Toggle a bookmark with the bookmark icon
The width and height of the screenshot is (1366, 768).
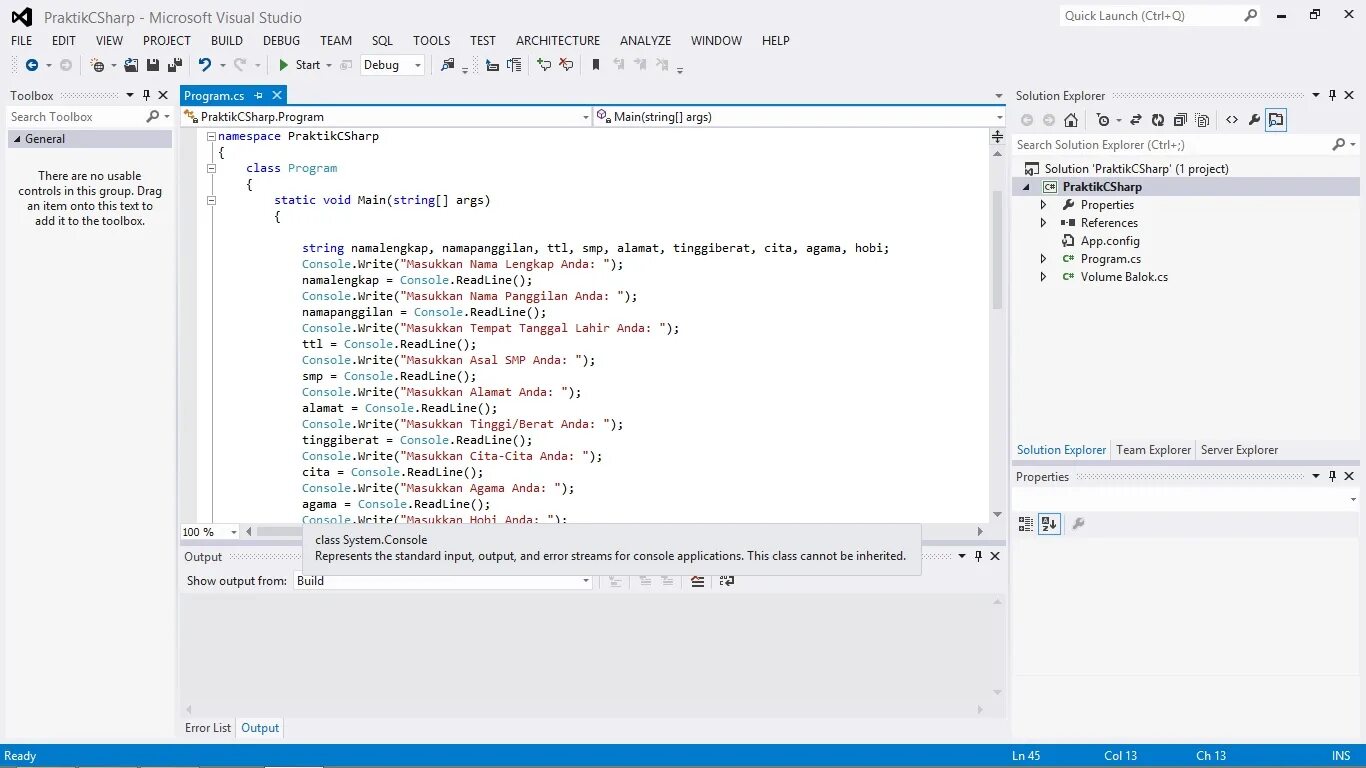pyautogui.click(x=596, y=65)
